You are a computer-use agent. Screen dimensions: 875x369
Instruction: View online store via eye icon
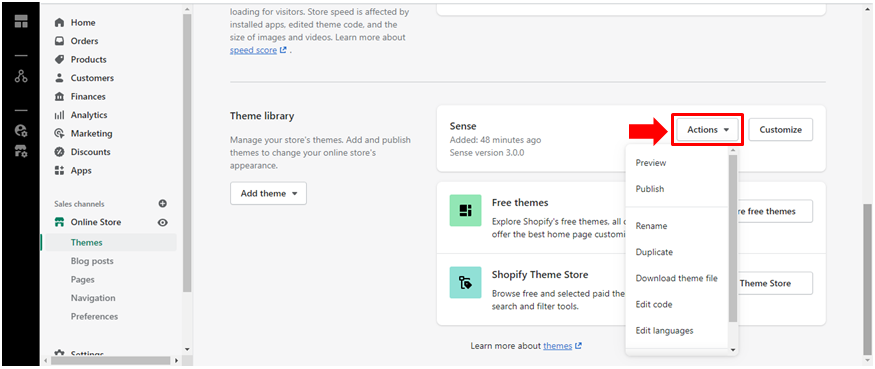coord(162,222)
